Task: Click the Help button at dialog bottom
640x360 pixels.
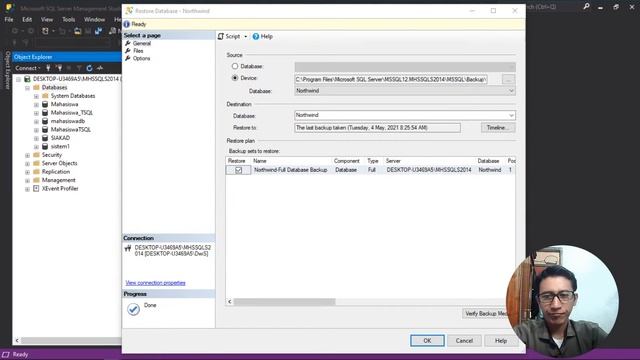Action: [500, 340]
